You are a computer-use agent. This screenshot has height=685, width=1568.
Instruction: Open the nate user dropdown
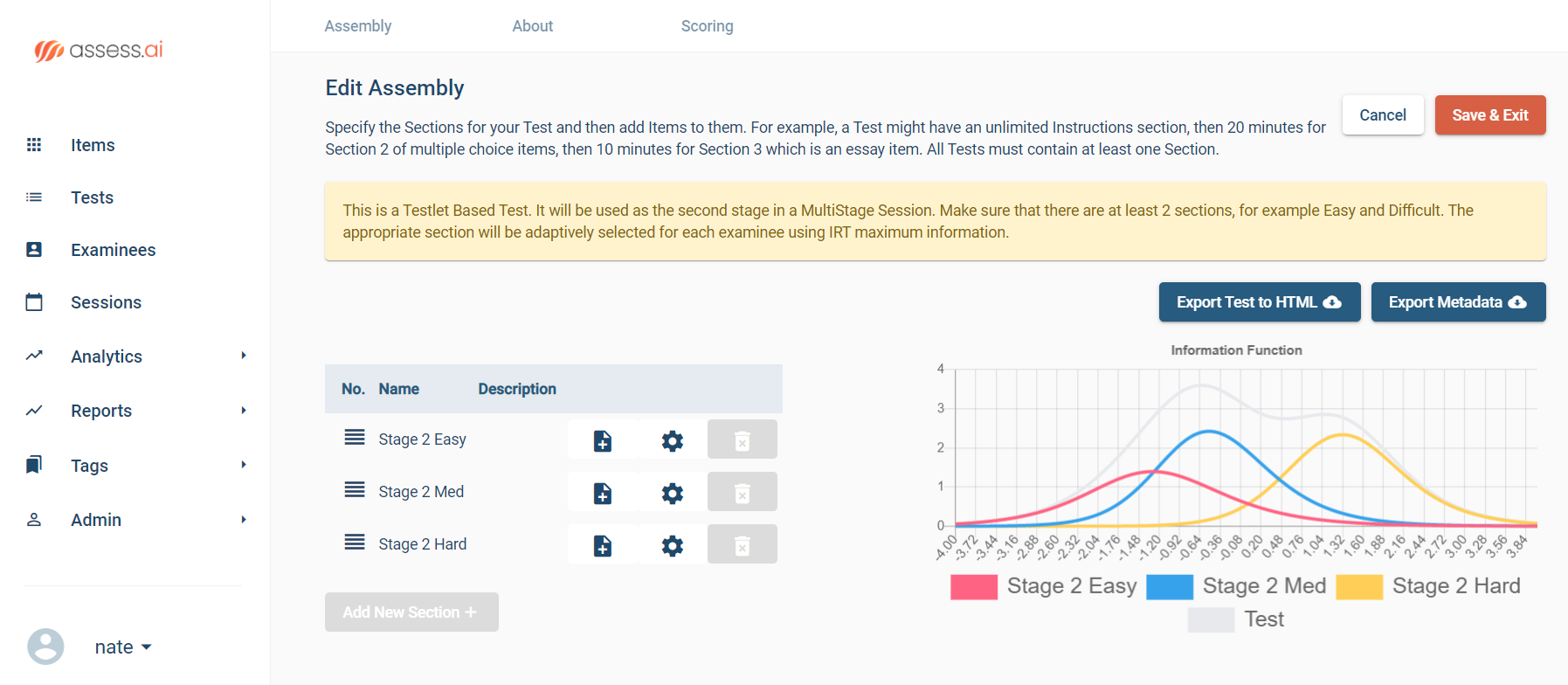[x=122, y=647]
